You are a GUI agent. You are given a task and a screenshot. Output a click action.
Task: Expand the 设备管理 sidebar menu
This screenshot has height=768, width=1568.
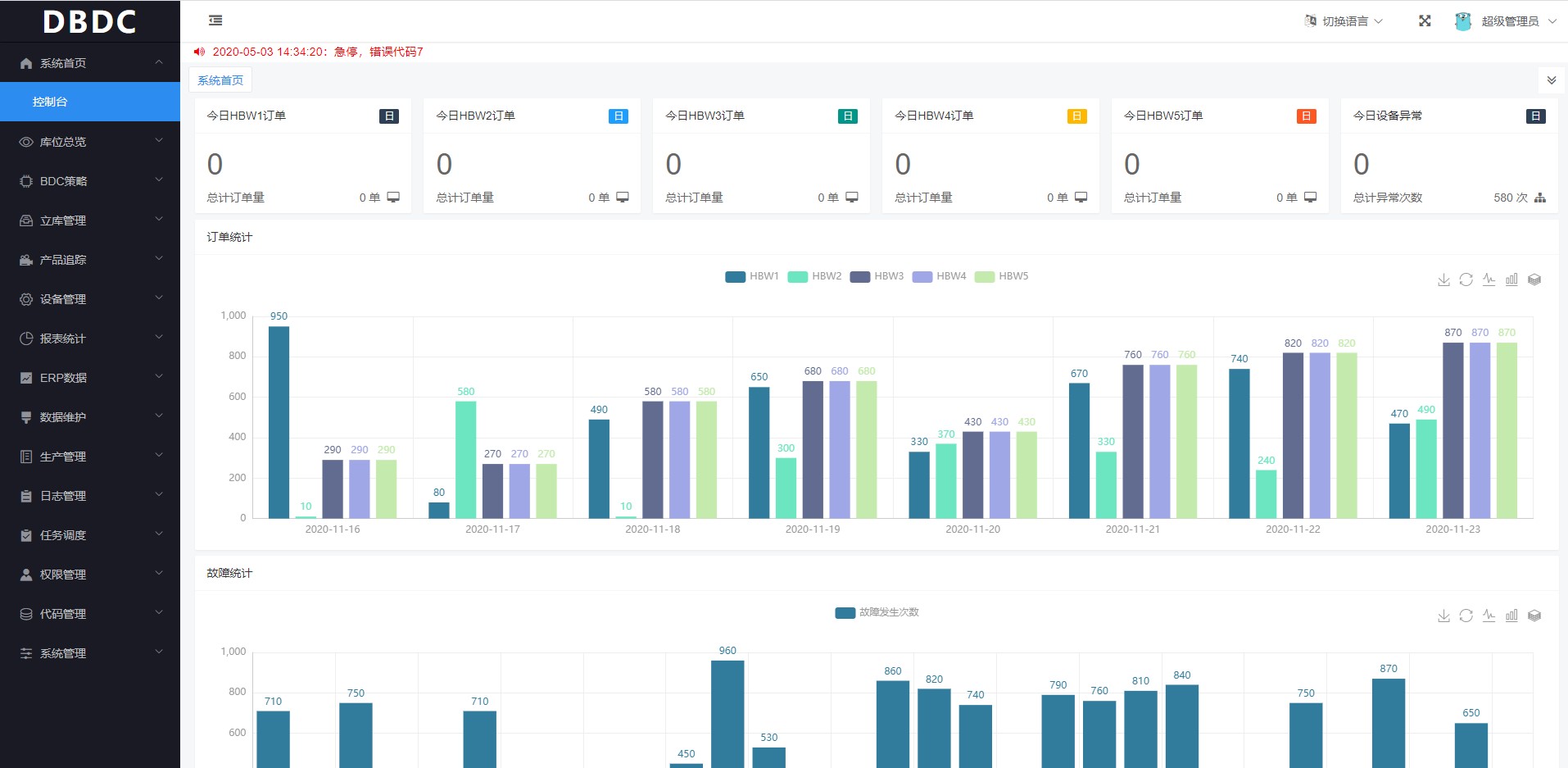(x=90, y=299)
